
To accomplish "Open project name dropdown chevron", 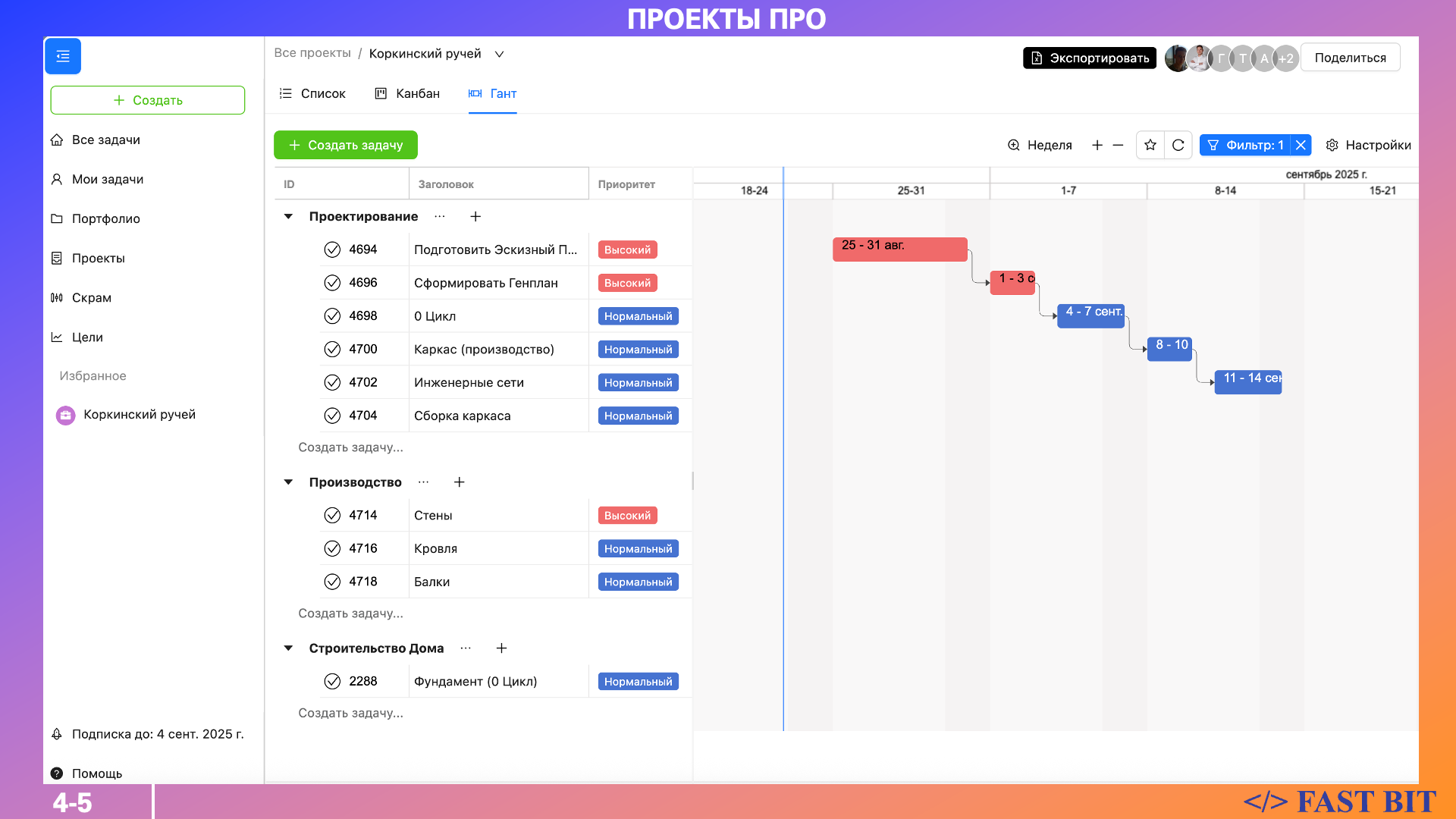I will pyautogui.click(x=499, y=54).
